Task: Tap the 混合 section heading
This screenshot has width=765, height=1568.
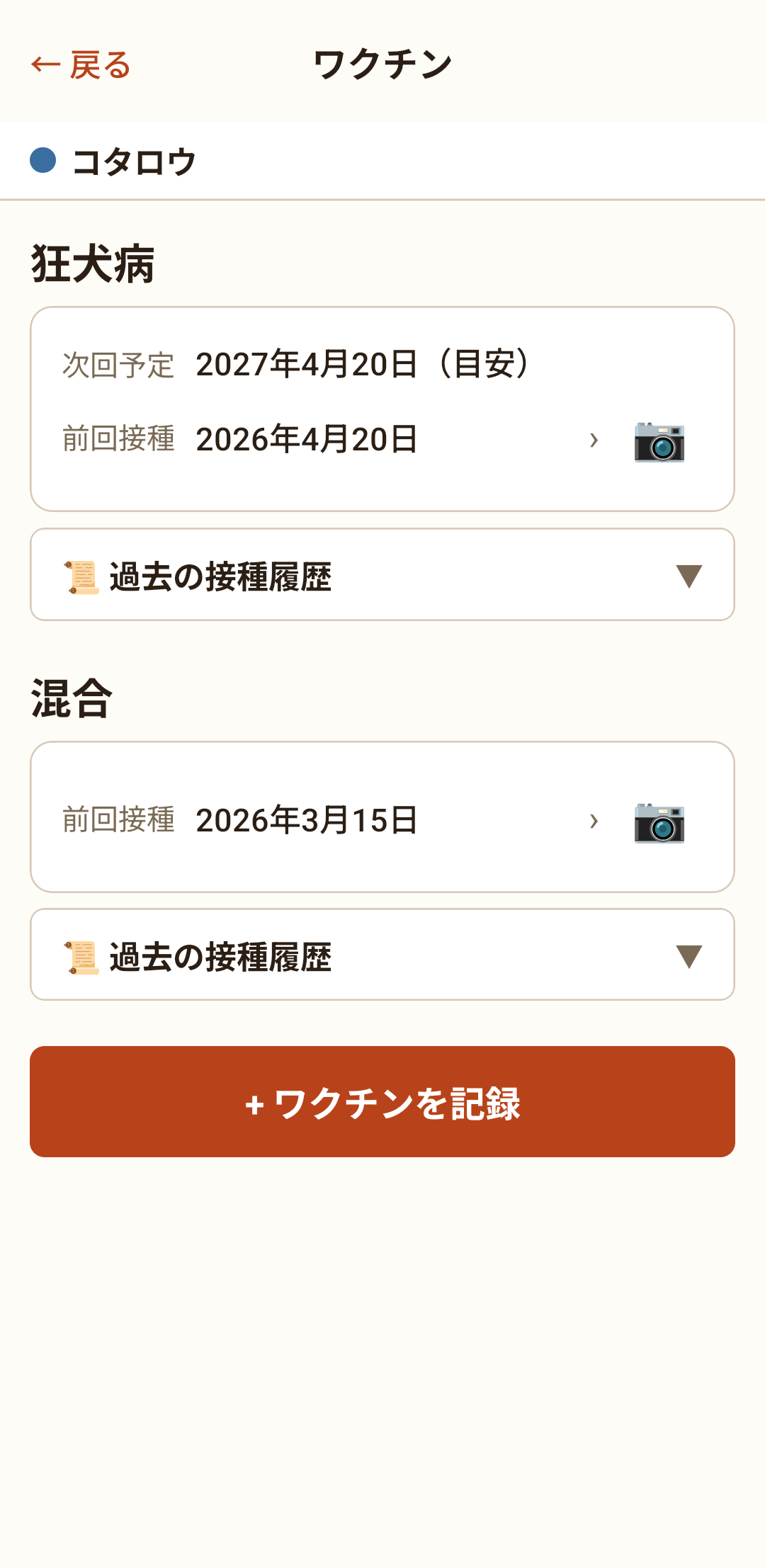Action: click(72, 698)
